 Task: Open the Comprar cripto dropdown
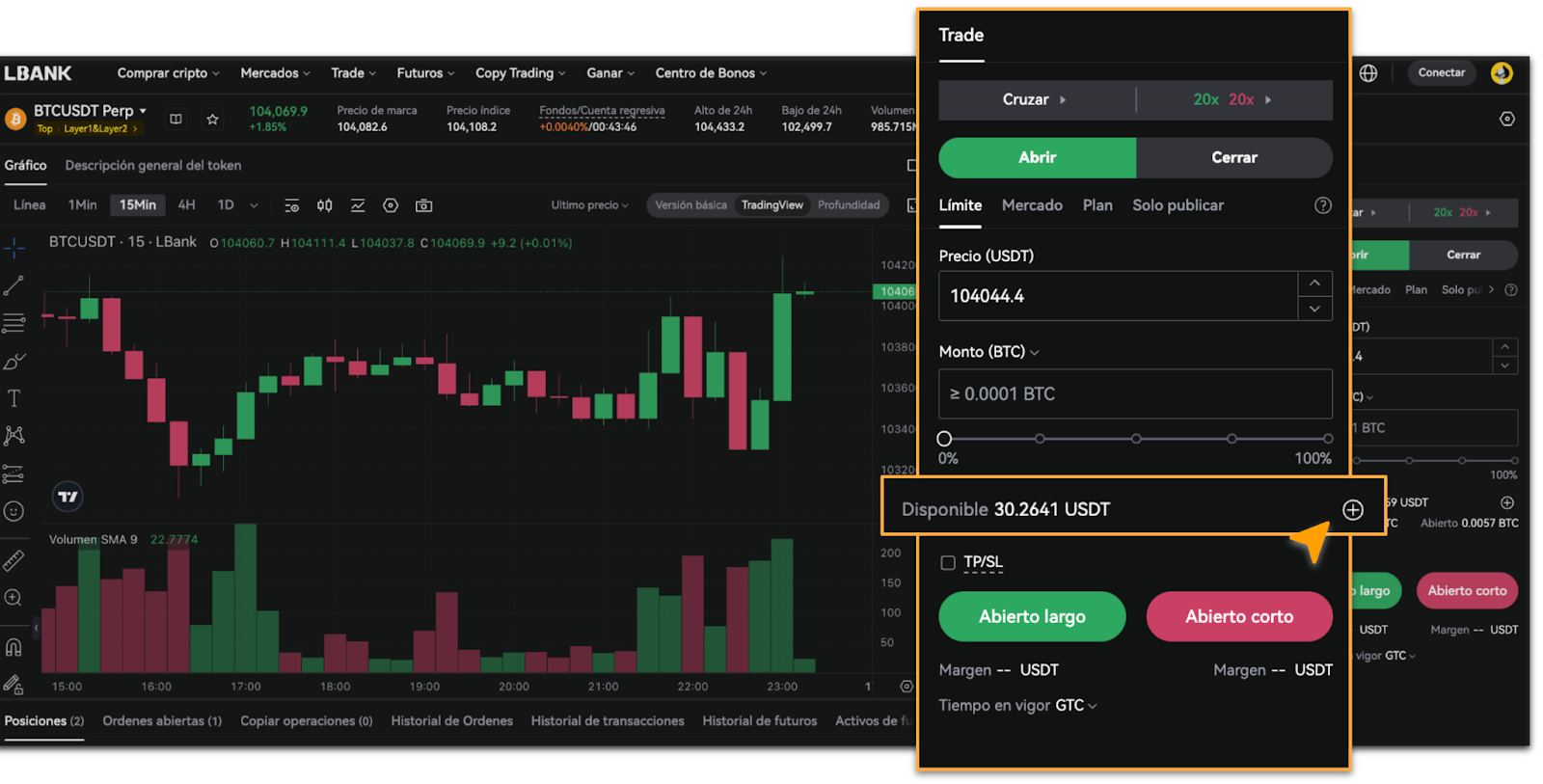click(169, 73)
